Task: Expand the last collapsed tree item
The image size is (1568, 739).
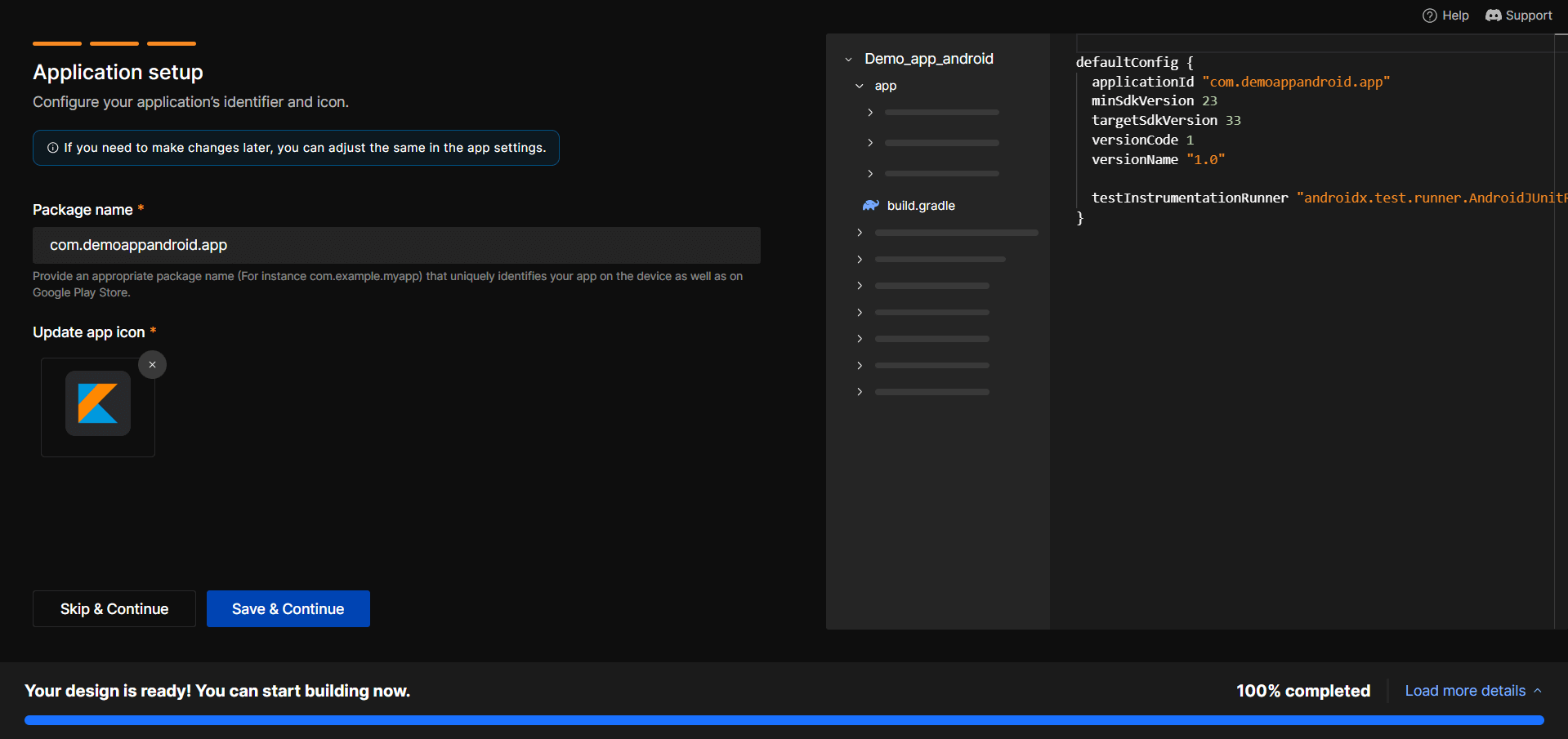Action: [x=860, y=392]
